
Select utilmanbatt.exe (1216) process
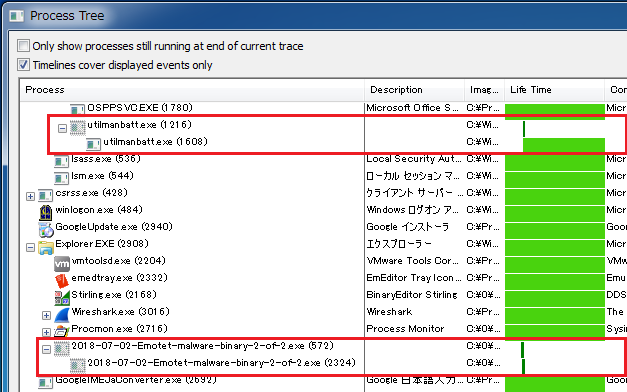pos(139,125)
